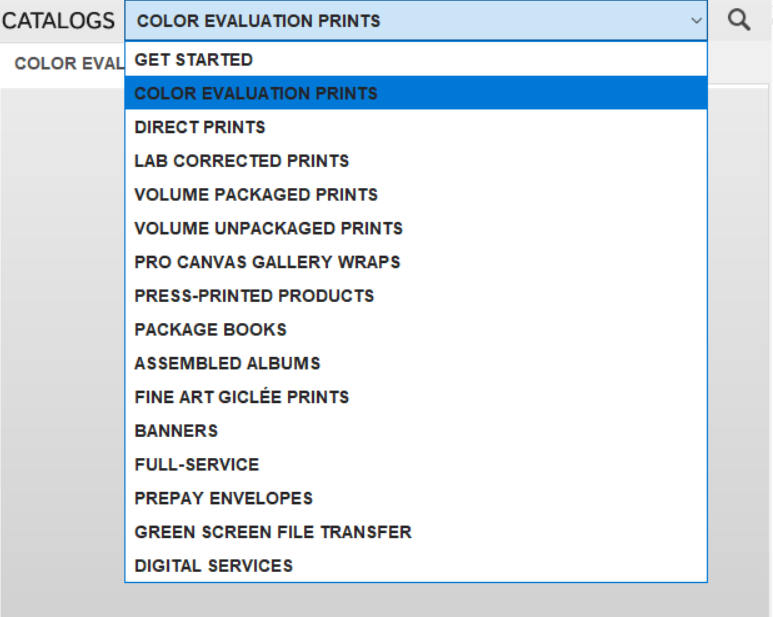Pick Lab Corrected Prints from list

pos(242,161)
